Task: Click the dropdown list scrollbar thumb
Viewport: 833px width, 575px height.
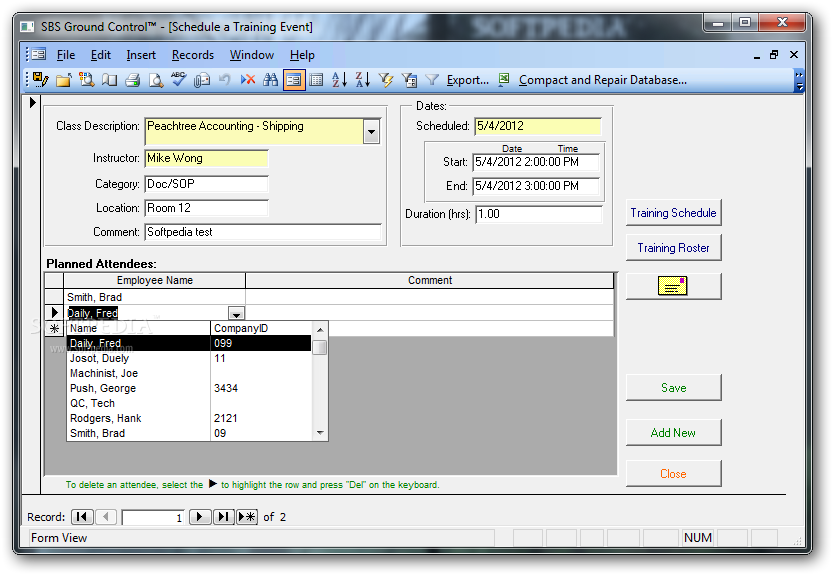Action: (x=320, y=347)
